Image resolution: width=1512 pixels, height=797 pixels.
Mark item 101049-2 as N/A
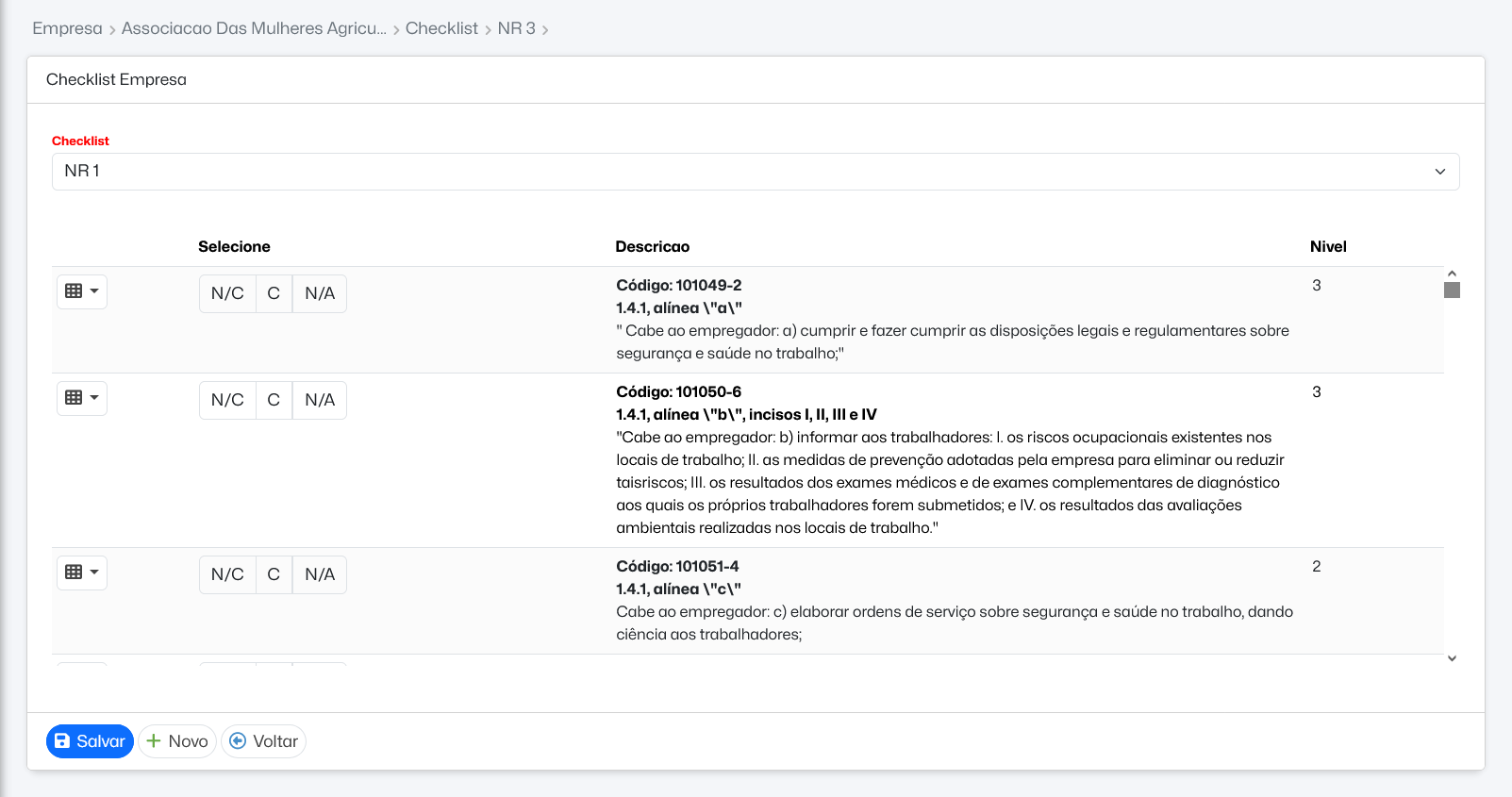(320, 293)
